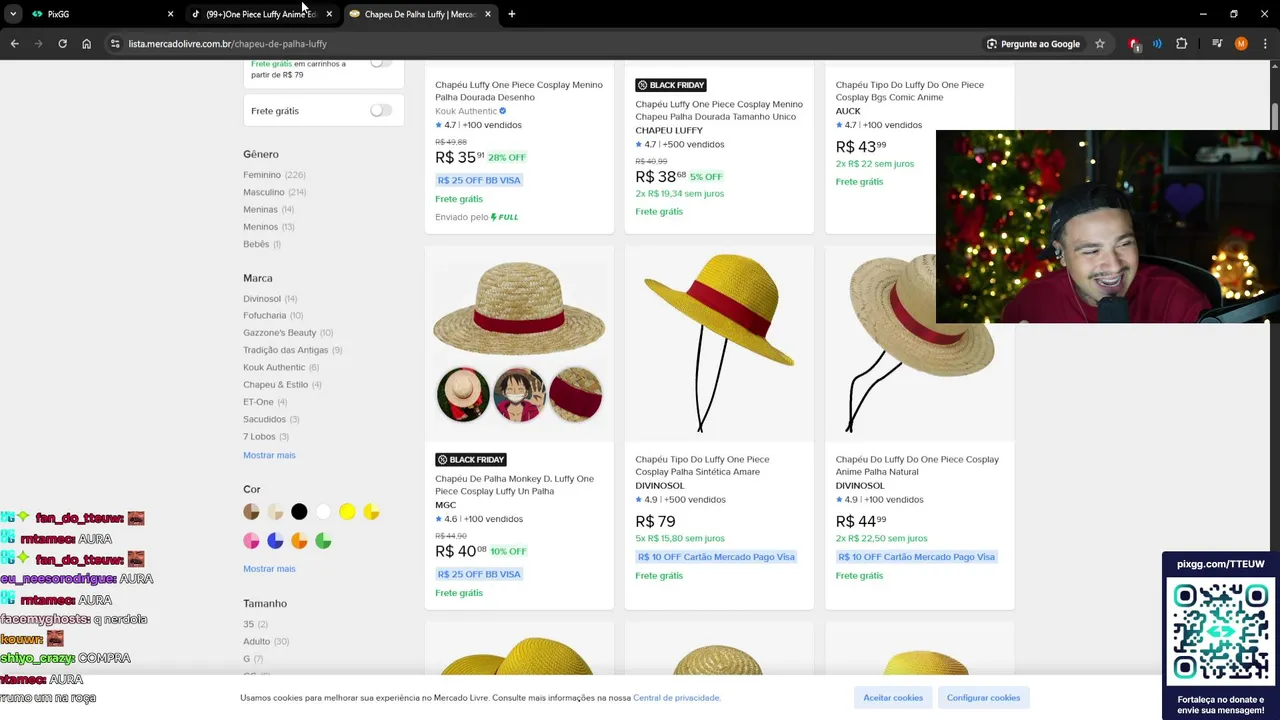Image resolution: width=1280 pixels, height=720 pixels.
Task: Expand Mostrar mais under Marca
Action: pos(269,455)
